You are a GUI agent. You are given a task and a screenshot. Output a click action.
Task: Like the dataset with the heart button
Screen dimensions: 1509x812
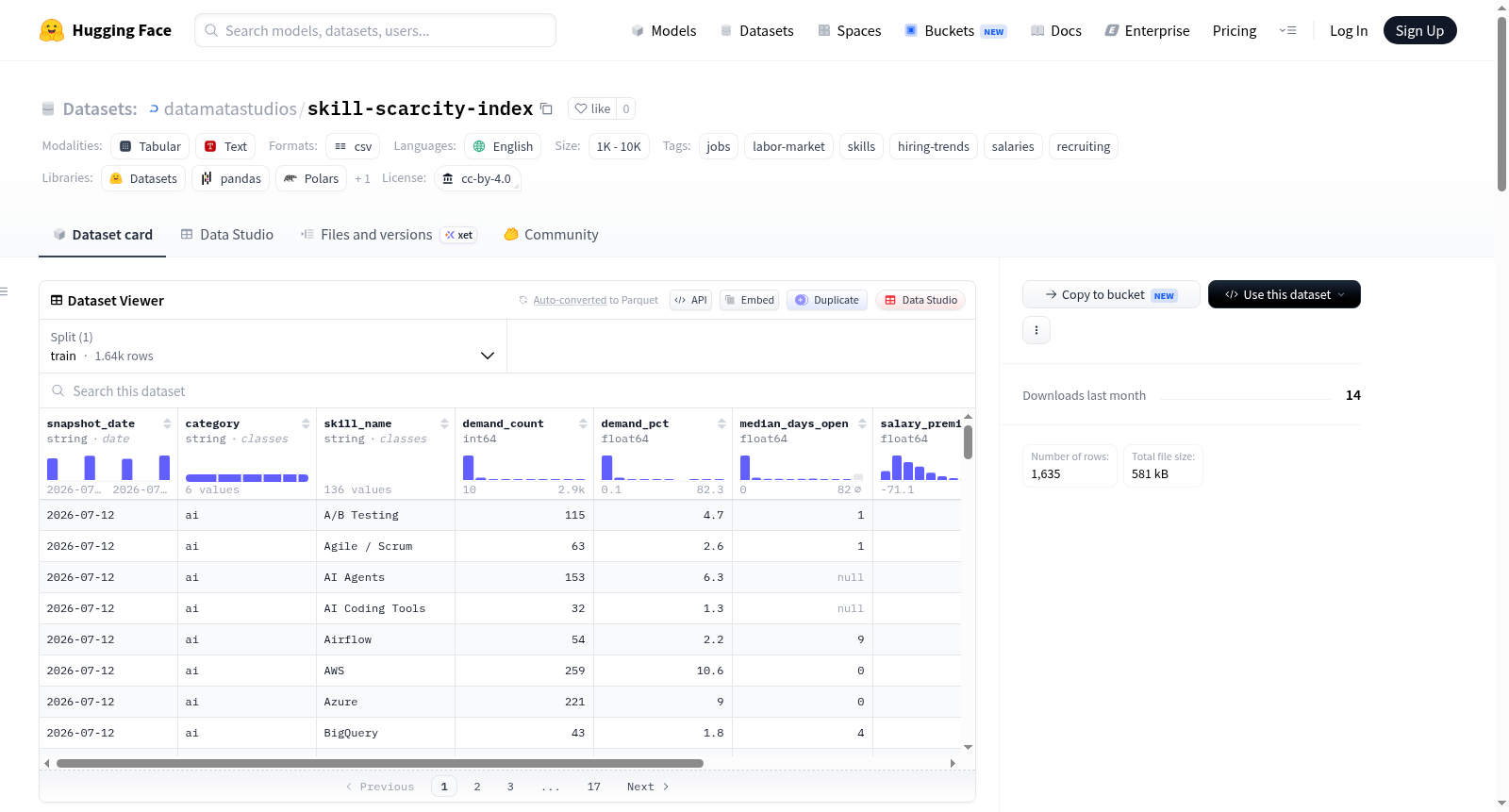592,108
